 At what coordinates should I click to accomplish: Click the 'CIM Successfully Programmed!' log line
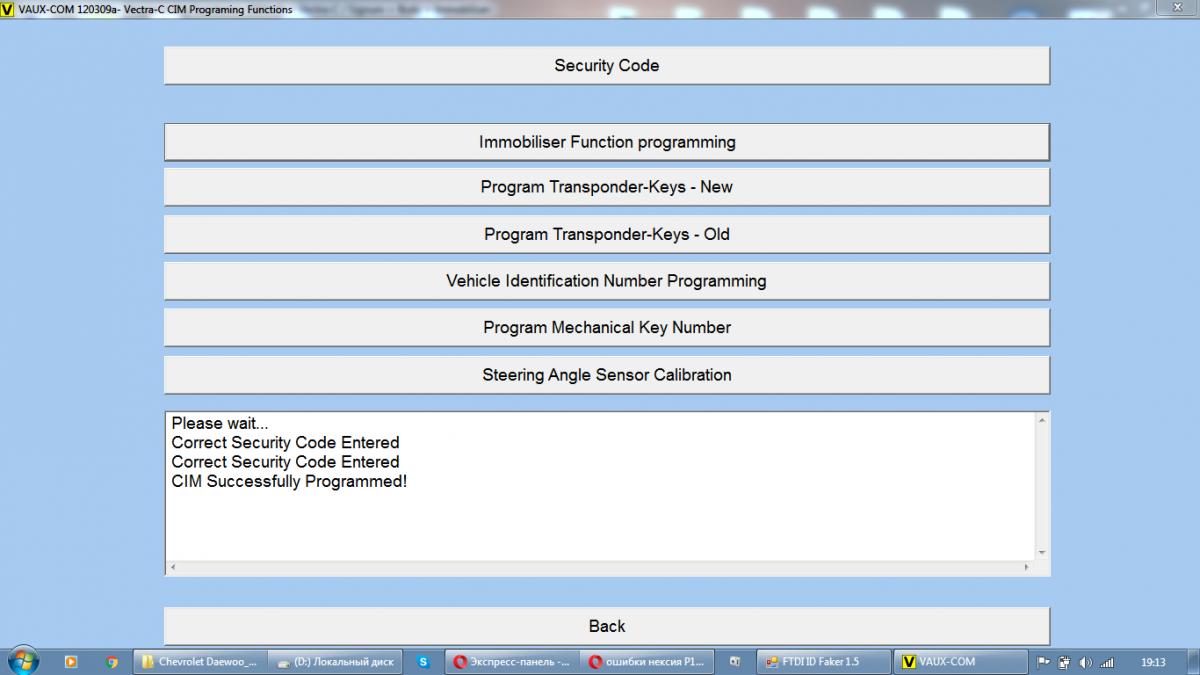289,481
